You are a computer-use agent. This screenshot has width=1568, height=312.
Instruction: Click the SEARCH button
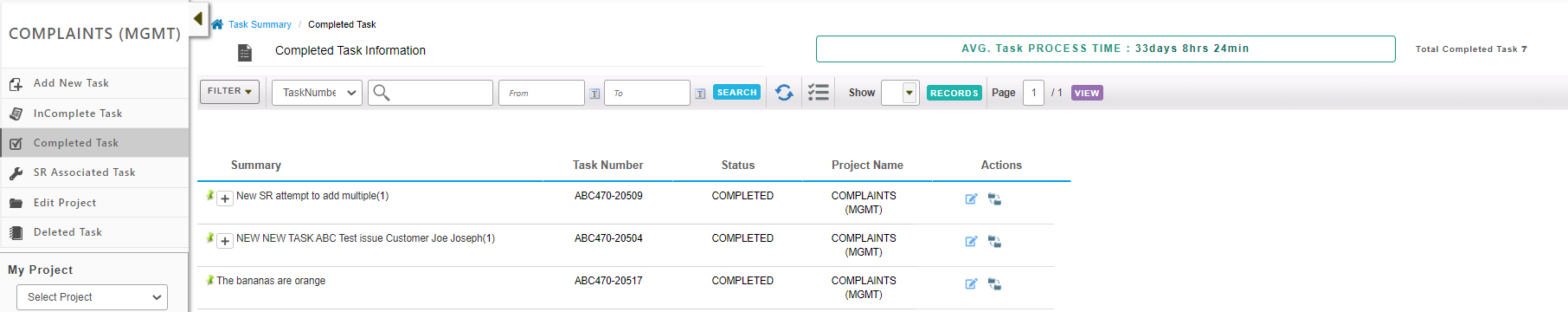(x=736, y=92)
